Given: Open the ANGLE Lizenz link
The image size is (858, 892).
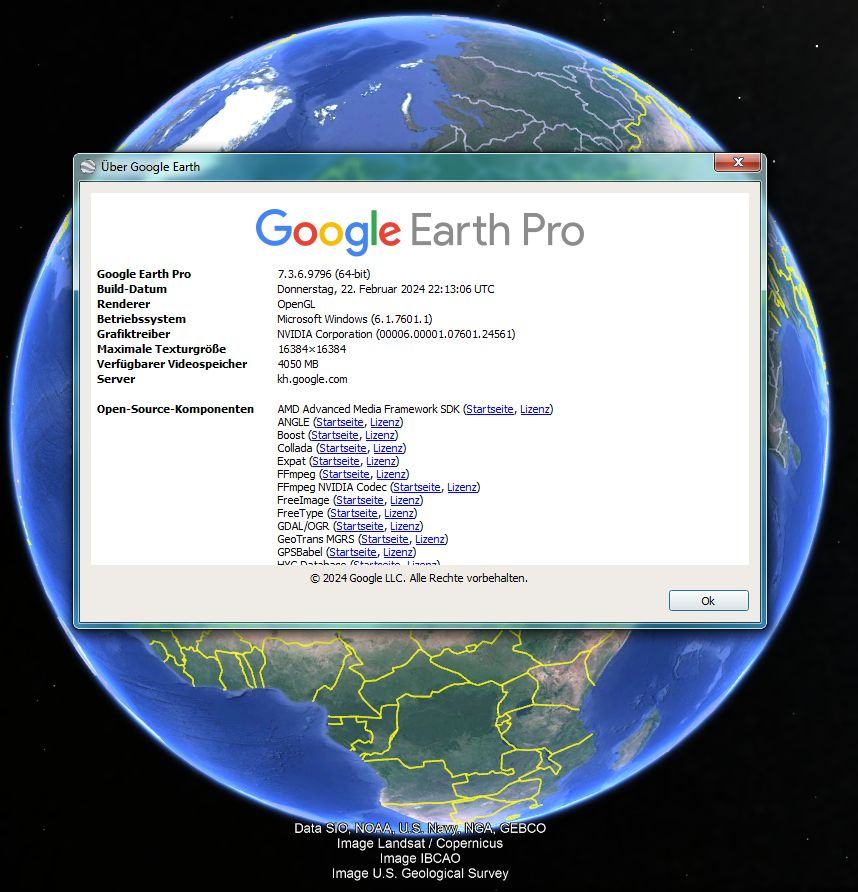Looking at the screenshot, I should [385, 422].
